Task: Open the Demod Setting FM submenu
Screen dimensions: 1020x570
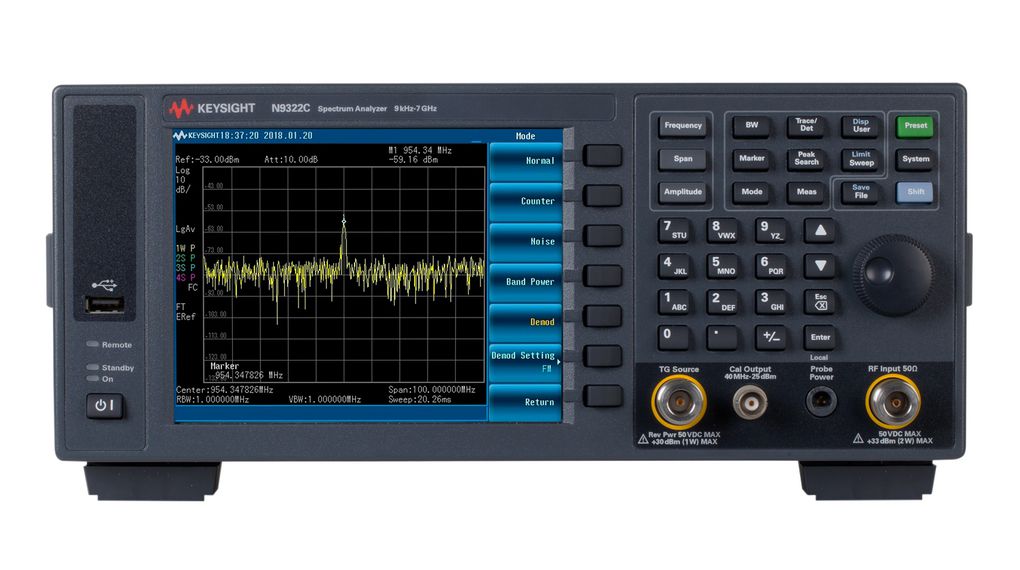Action: pos(526,362)
